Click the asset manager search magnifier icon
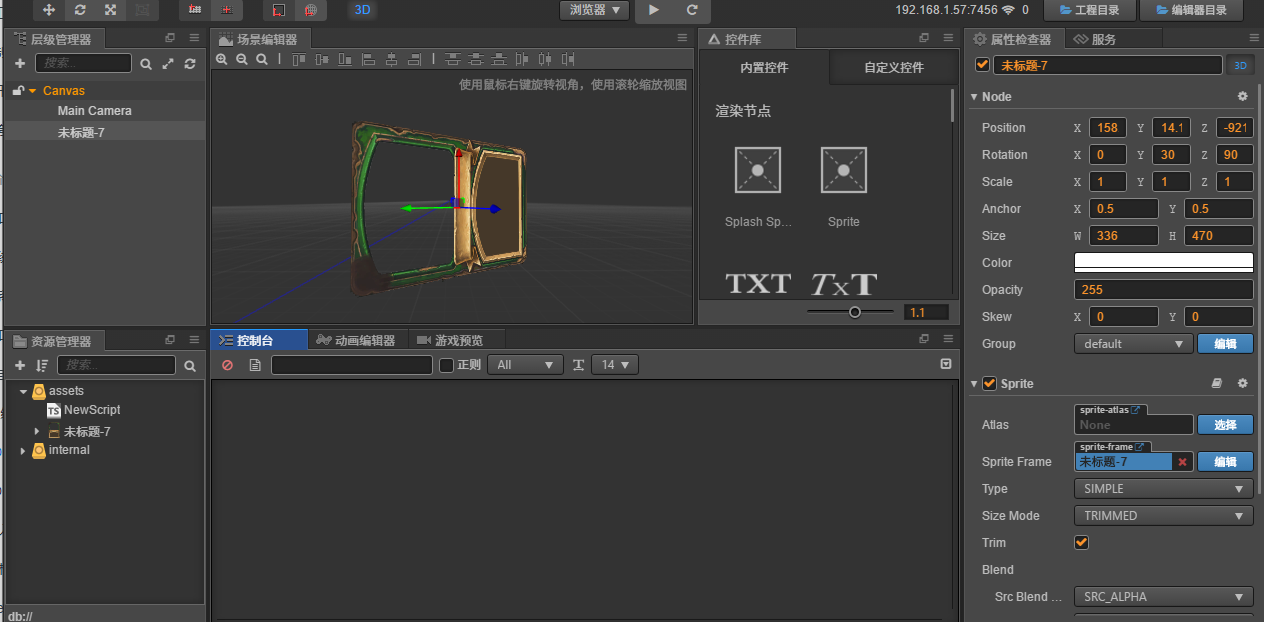The width and height of the screenshot is (1264, 622). [x=189, y=365]
